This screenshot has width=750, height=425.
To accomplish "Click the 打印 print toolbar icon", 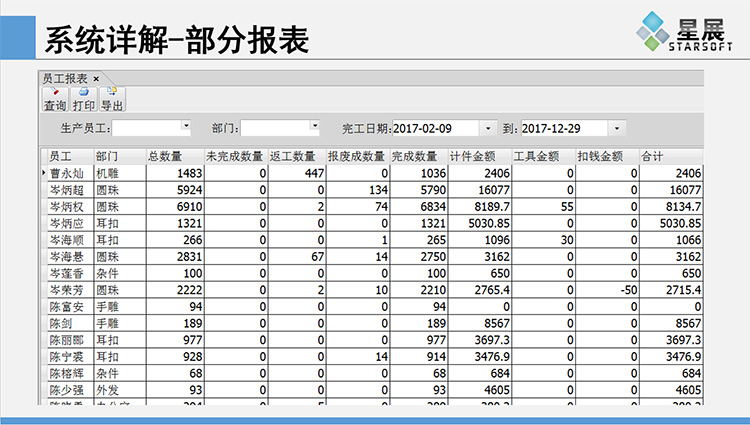I will point(84,99).
